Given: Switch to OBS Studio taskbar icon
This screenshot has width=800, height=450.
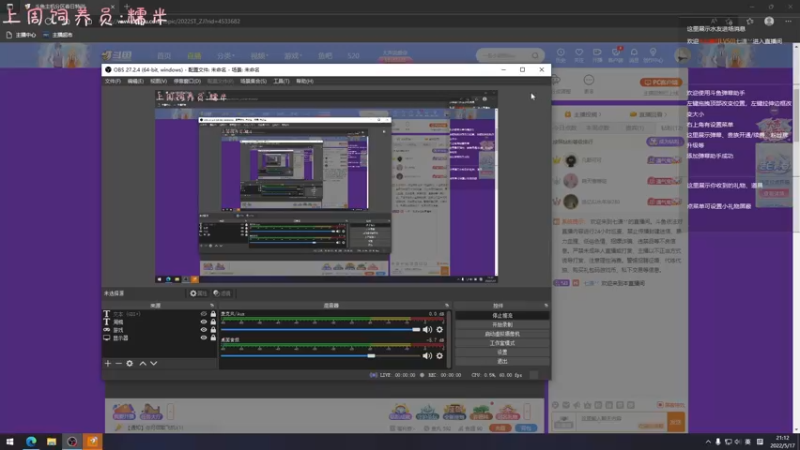Looking at the screenshot, I should pyautogui.click(x=72, y=442).
